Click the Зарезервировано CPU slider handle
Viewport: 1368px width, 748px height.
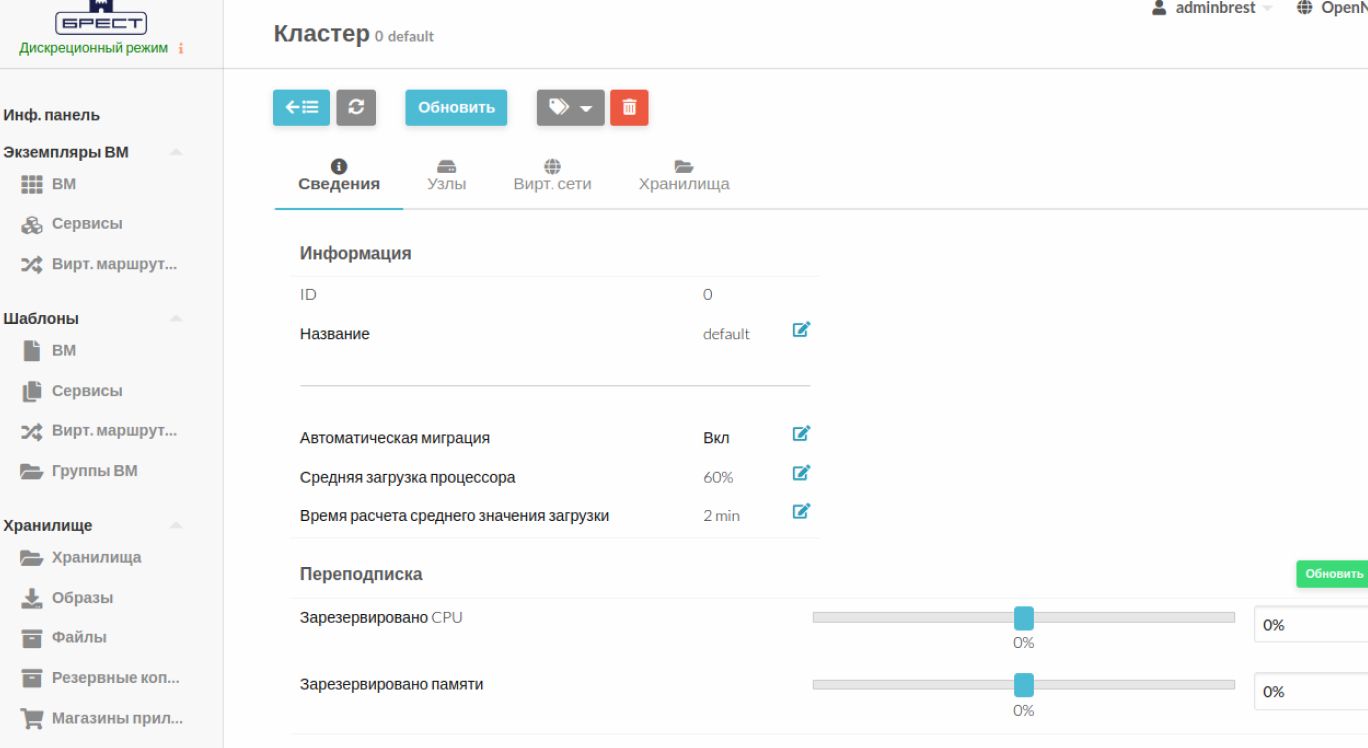click(x=1023, y=618)
